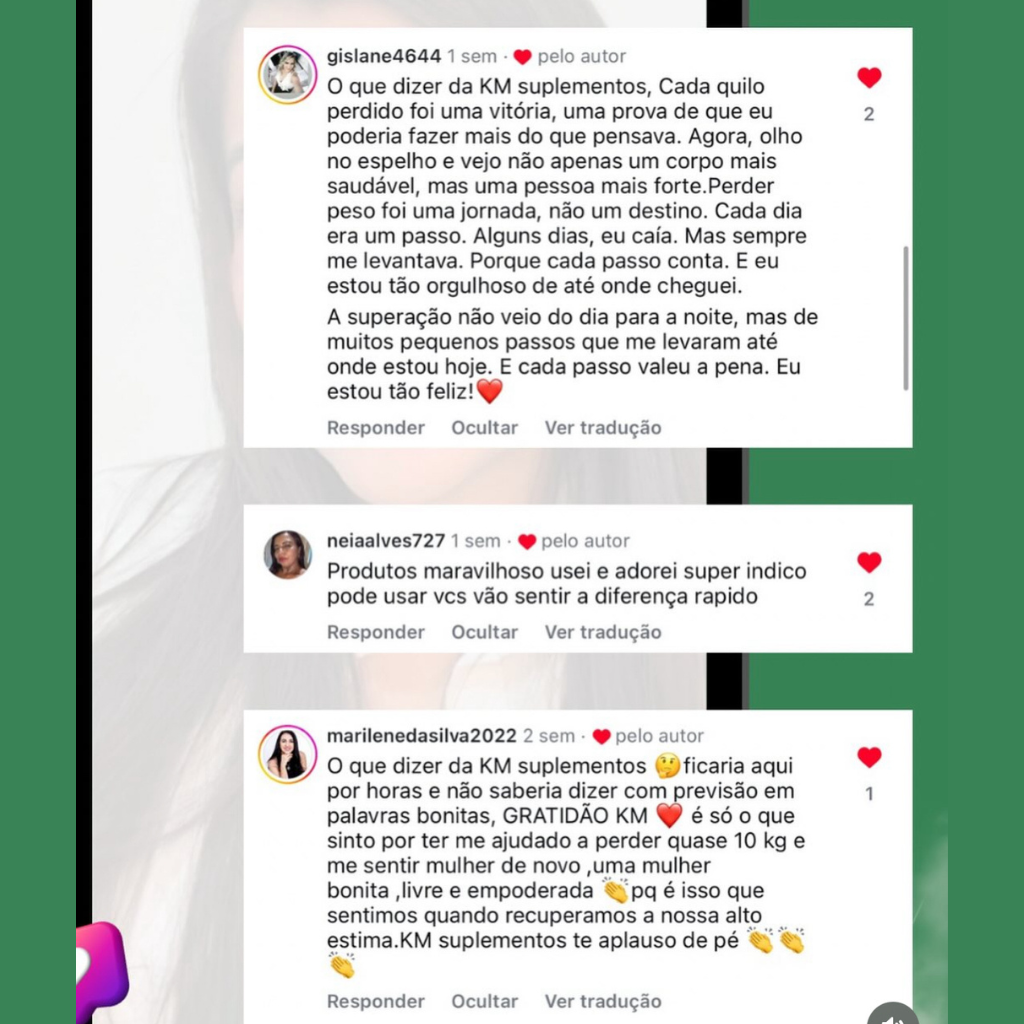Image resolution: width=1024 pixels, height=1024 pixels.
Task: Hide neiaalves727's comment via Ocultar
Action: (485, 632)
